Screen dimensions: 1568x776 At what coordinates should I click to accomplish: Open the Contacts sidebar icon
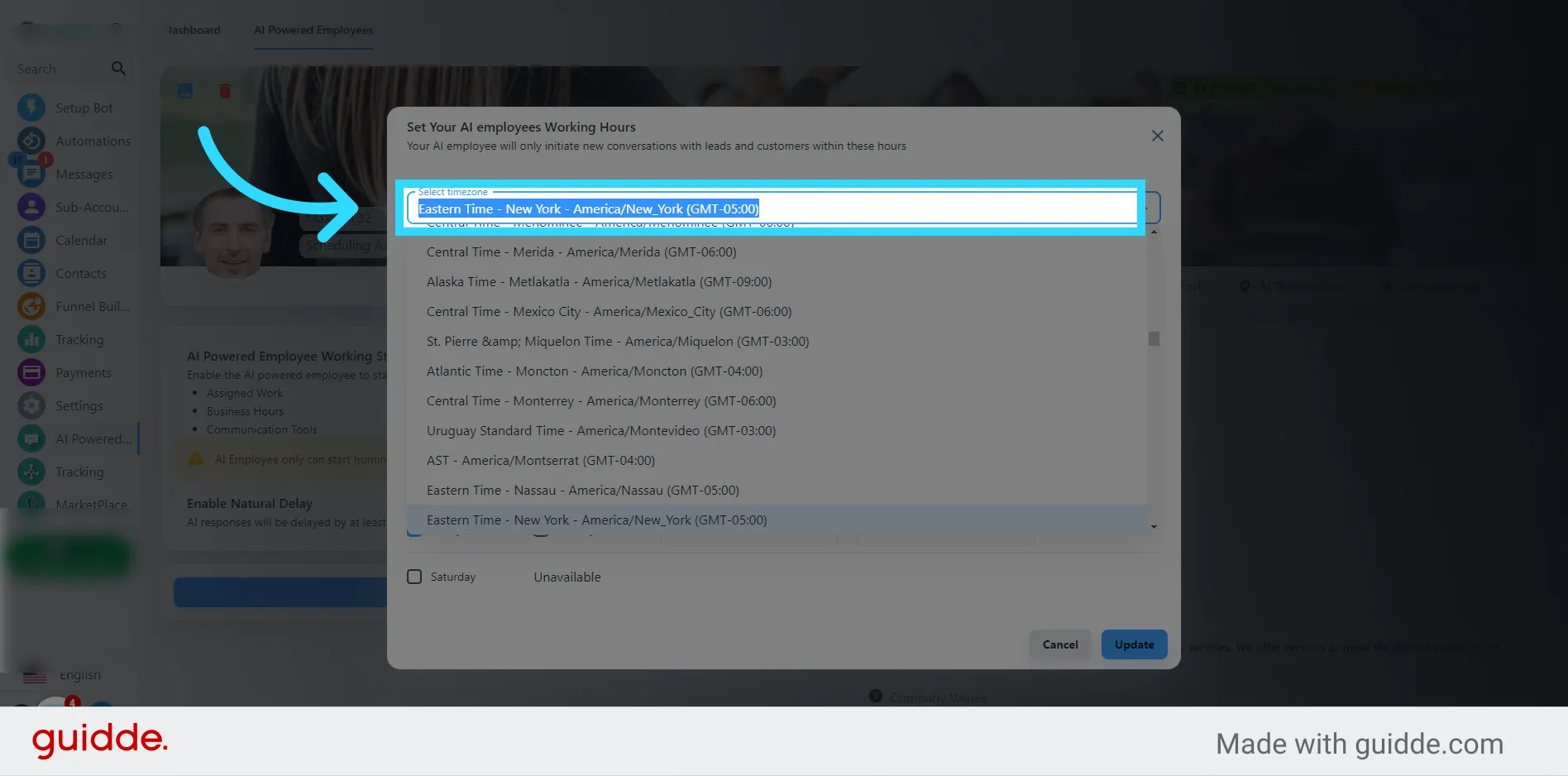coord(31,273)
